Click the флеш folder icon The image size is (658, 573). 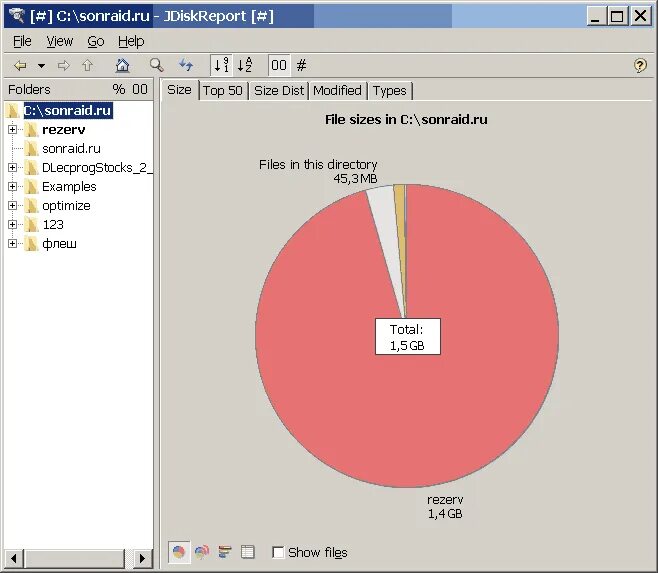(31, 243)
